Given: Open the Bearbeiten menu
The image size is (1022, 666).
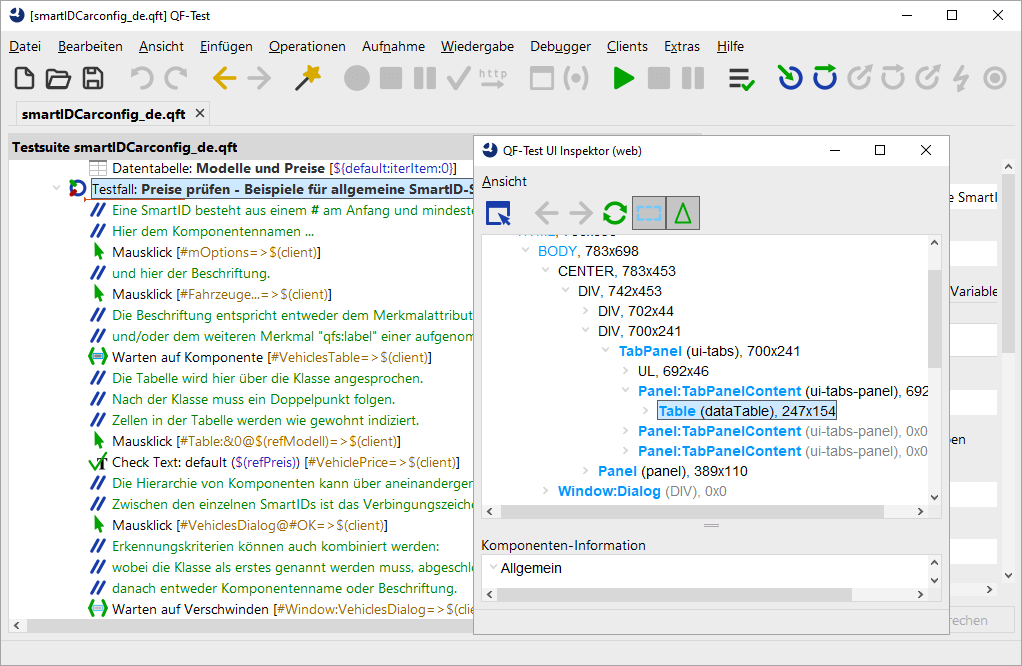Looking at the screenshot, I should coord(90,46).
